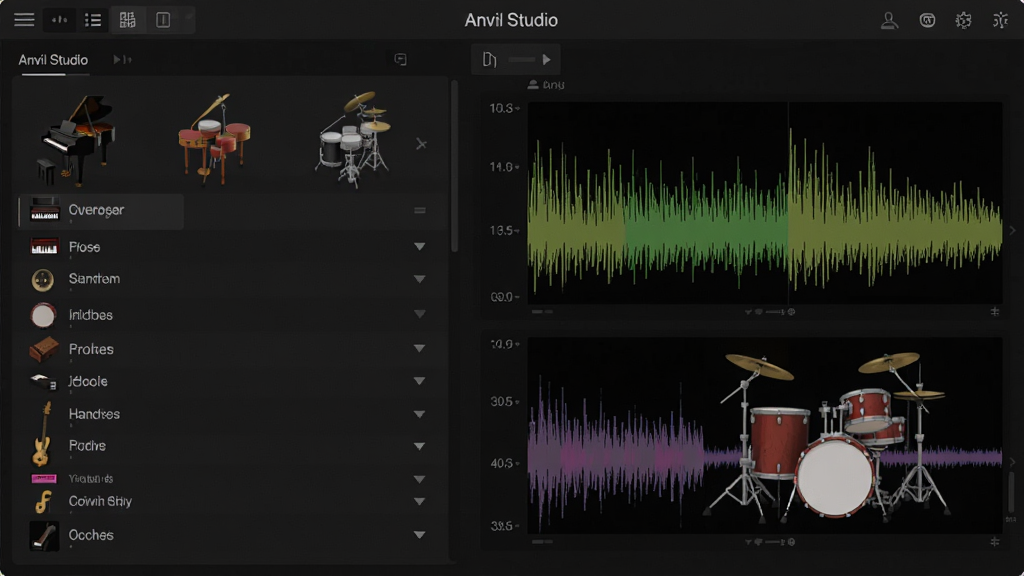This screenshot has width=1024, height=576.
Task: Select the Handses instrument label
Action: [x=94, y=414]
